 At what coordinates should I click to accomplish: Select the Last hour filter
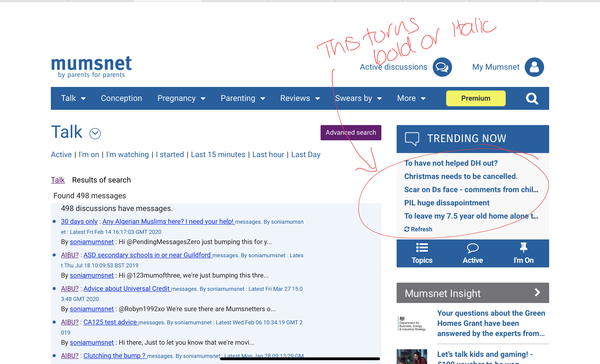click(268, 155)
